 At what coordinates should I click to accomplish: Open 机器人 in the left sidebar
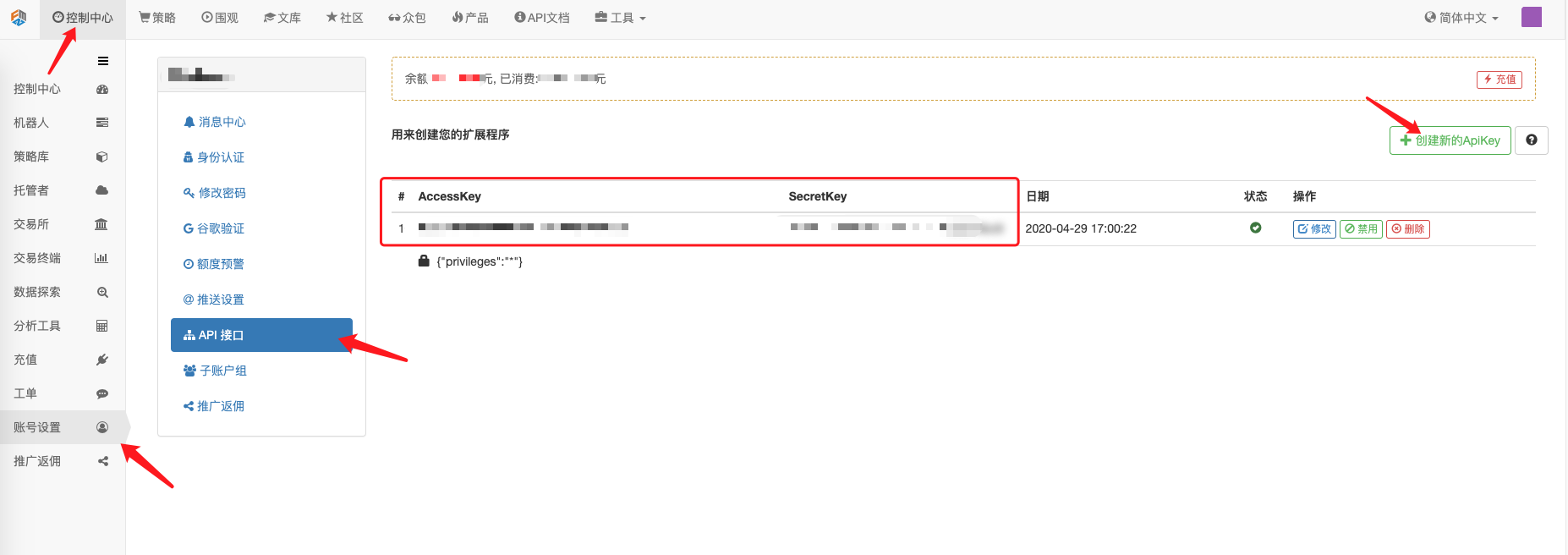tap(31, 123)
